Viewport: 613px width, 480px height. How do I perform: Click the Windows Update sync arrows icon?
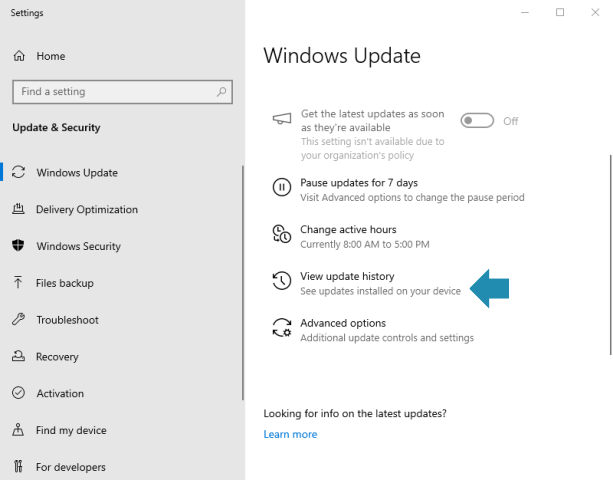pyautogui.click(x=18, y=172)
